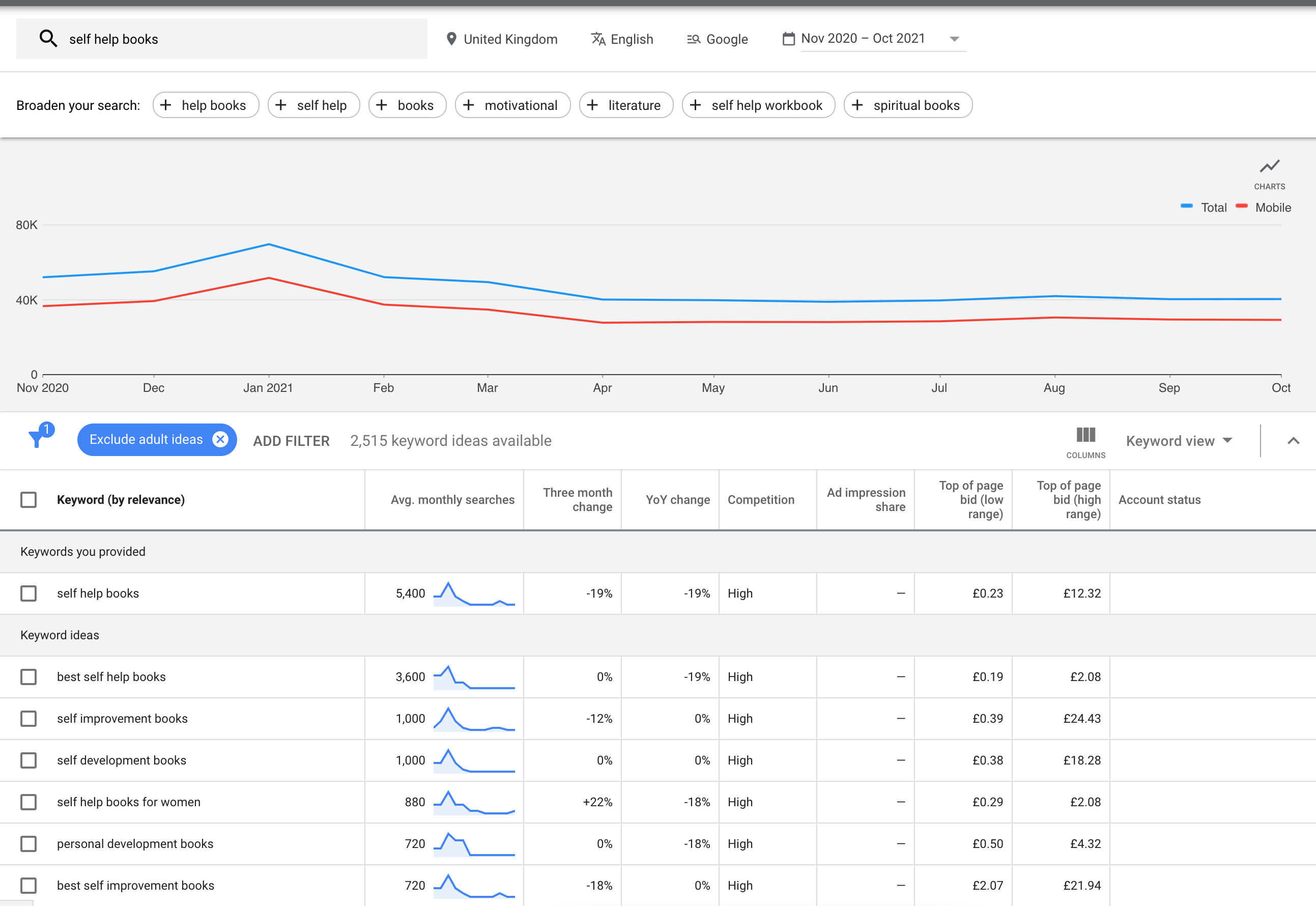Click the English language icon
The height and width of the screenshot is (906, 1316).
click(598, 39)
